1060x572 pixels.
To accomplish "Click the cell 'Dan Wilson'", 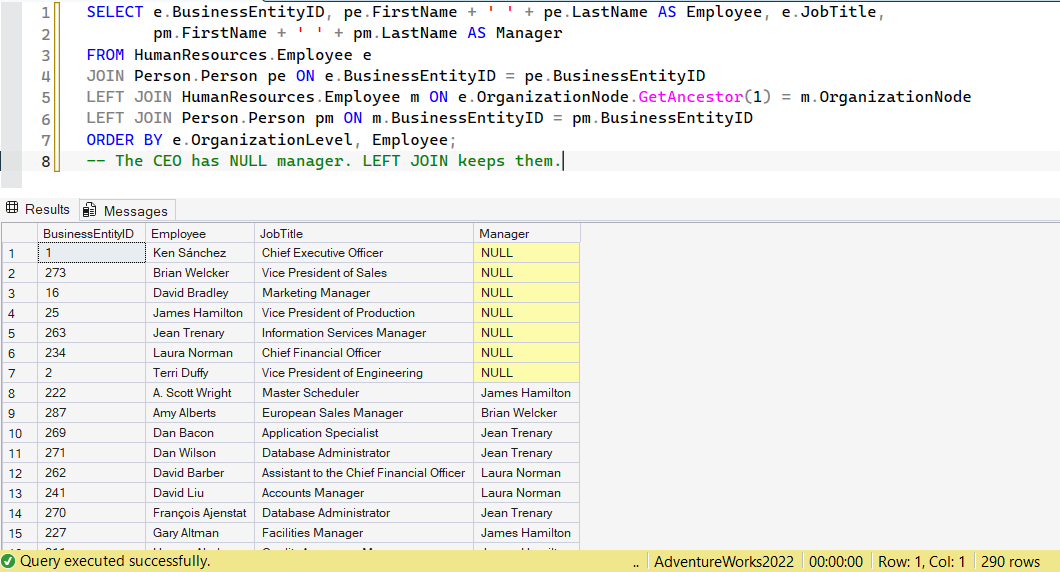I will [x=200, y=452].
